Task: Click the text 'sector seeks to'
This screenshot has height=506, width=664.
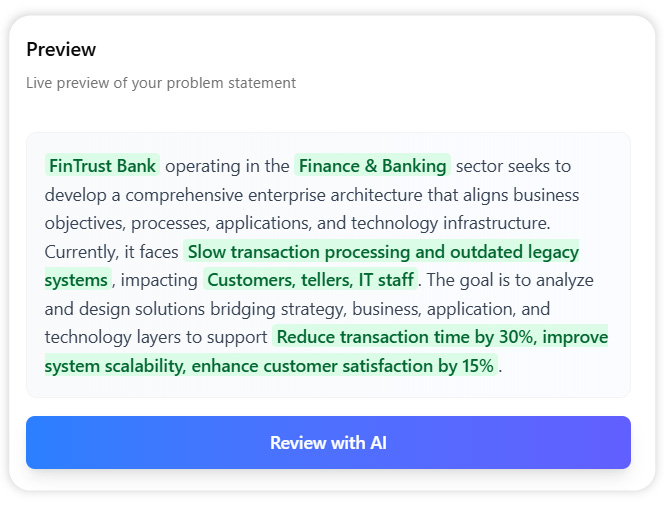Action: click(513, 165)
